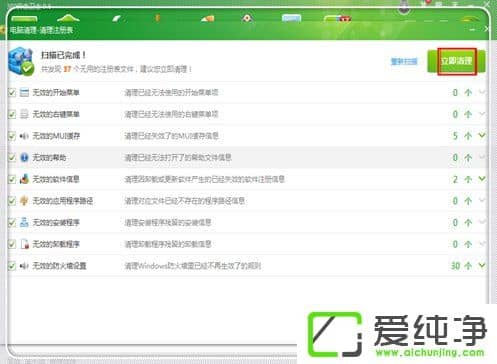Click the up arrow in 无效的软件信息 row

pyautogui.click(x=468, y=179)
